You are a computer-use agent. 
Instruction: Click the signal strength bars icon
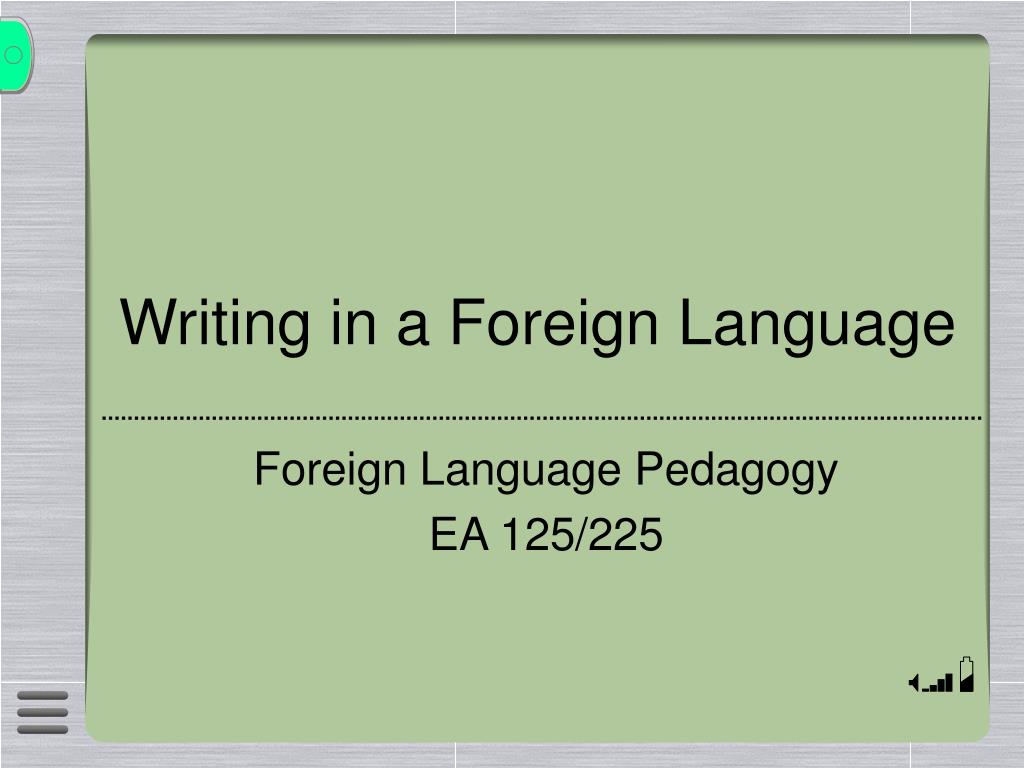pos(938,683)
